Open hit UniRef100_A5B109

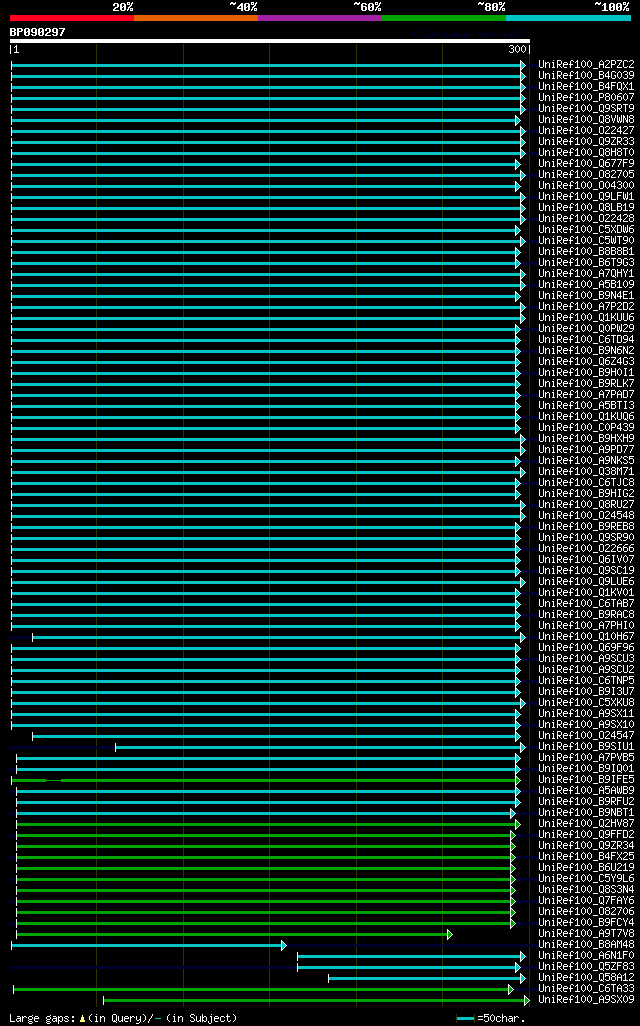[586, 285]
